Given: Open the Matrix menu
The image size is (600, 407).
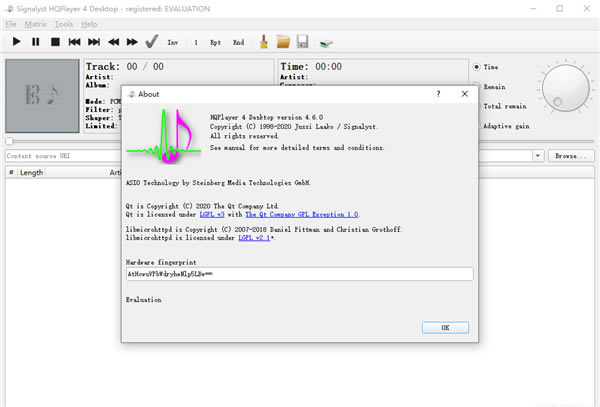Looking at the screenshot, I should click(x=36, y=23).
